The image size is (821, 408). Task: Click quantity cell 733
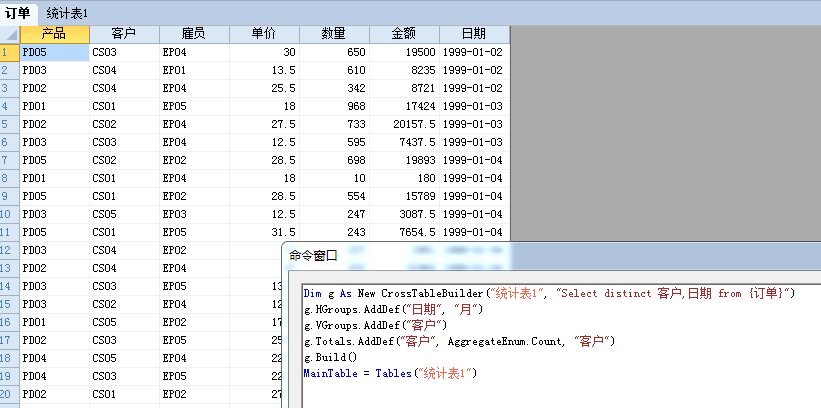click(x=334, y=124)
